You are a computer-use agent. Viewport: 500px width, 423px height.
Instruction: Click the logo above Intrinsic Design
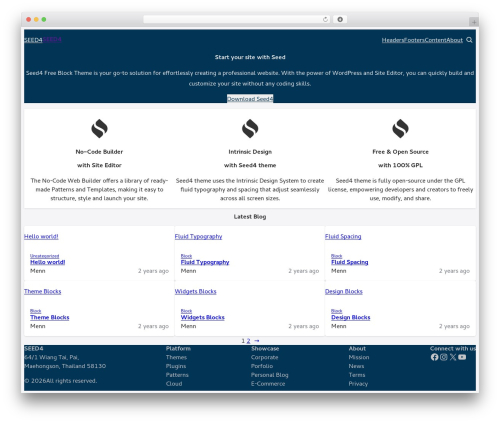[x=250, y=128]
